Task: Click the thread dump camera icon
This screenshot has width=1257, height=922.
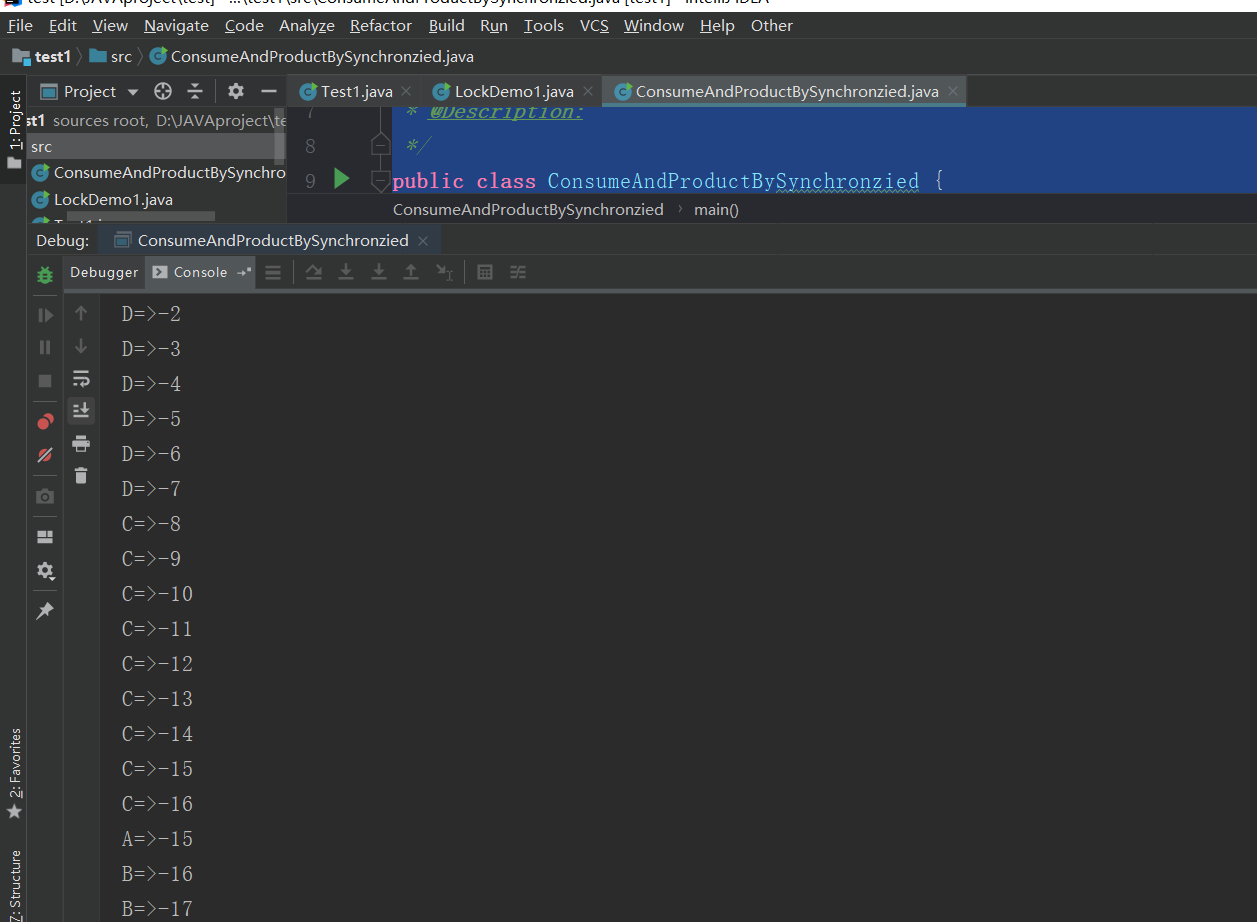Action: pyautogui.click(x=45, y=496)
